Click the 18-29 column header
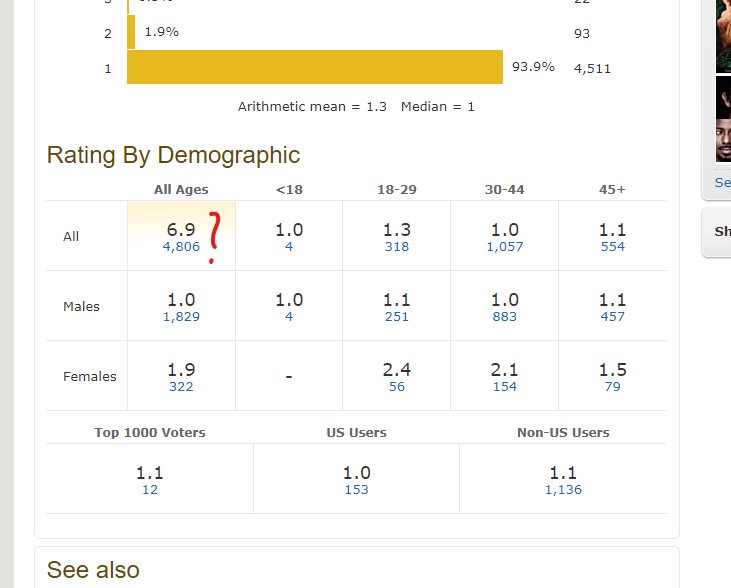Image resolution: width=731 pixels, height=588 pixels. pyautogui.click(x=397, y=190)
